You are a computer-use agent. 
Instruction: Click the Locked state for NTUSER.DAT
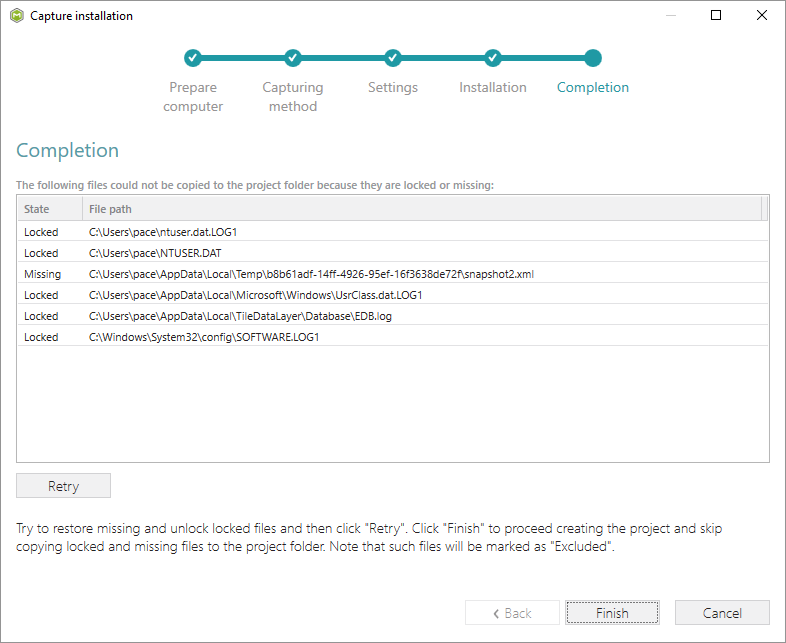tap(41, 253)
